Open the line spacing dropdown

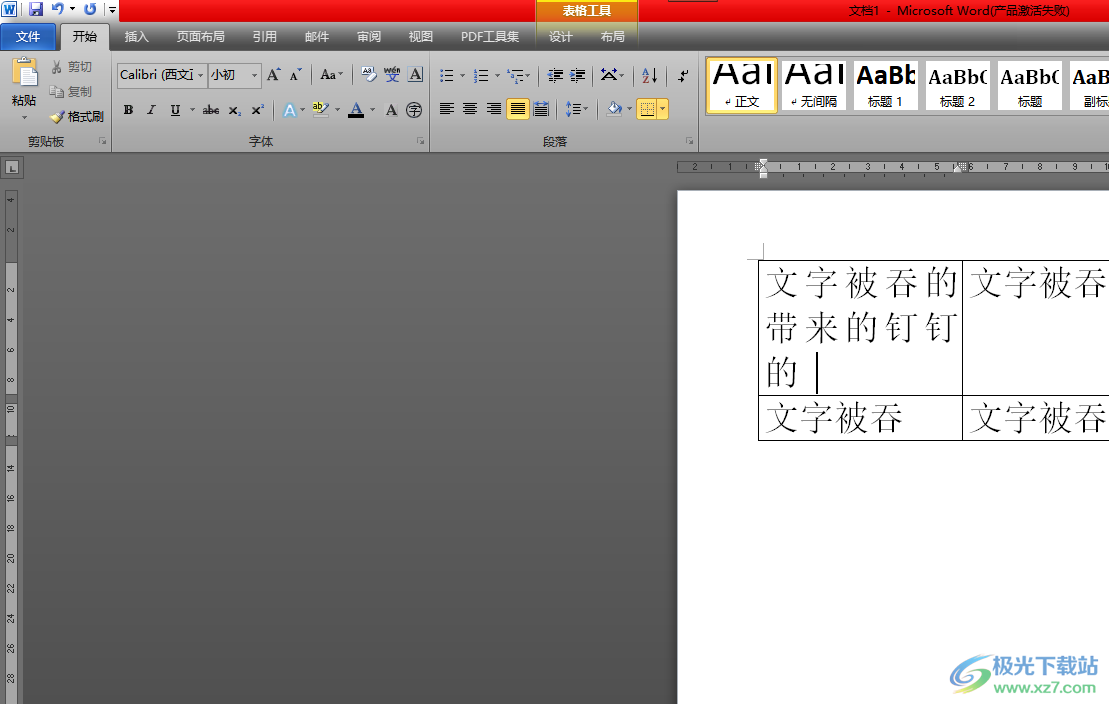coord(577,109)
